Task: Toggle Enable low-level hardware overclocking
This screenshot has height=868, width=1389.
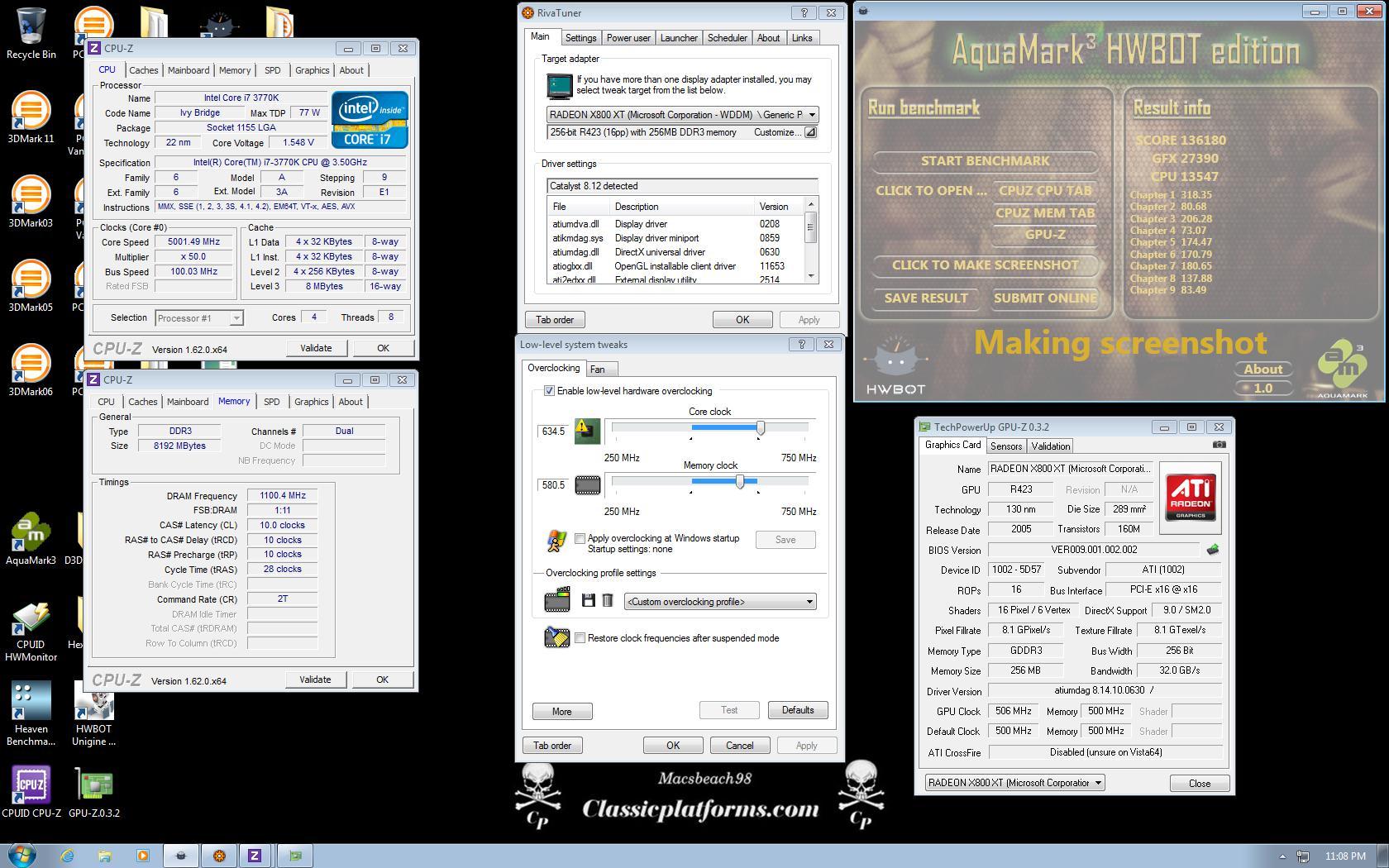Action: click(549, 391)
